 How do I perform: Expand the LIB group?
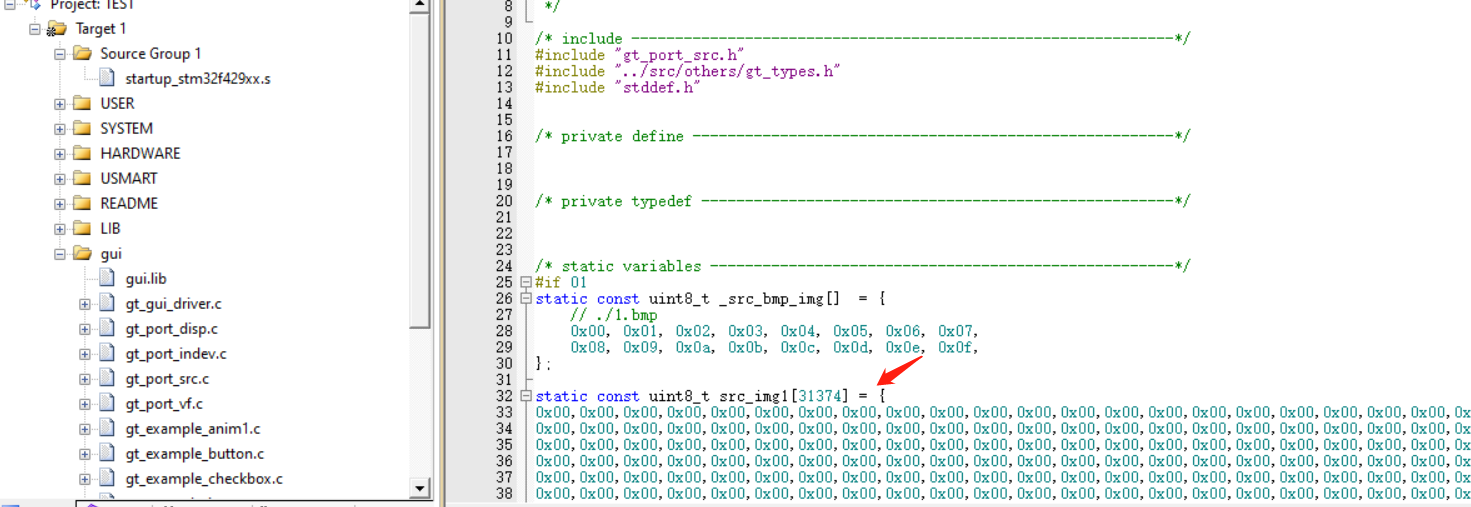point(60,229)
